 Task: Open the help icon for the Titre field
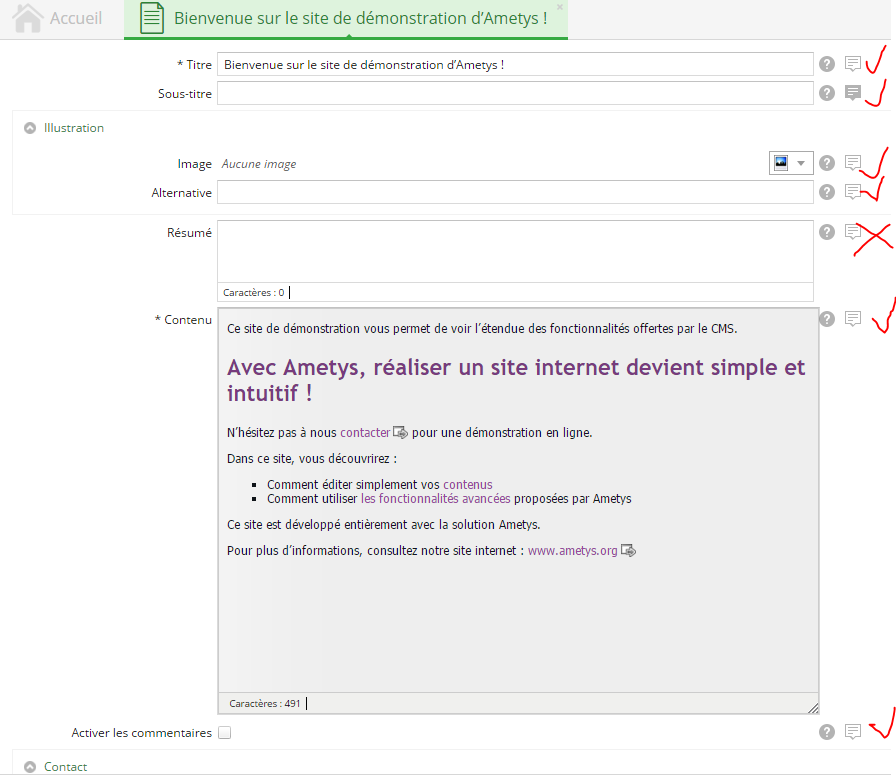(x=827, y=64)
